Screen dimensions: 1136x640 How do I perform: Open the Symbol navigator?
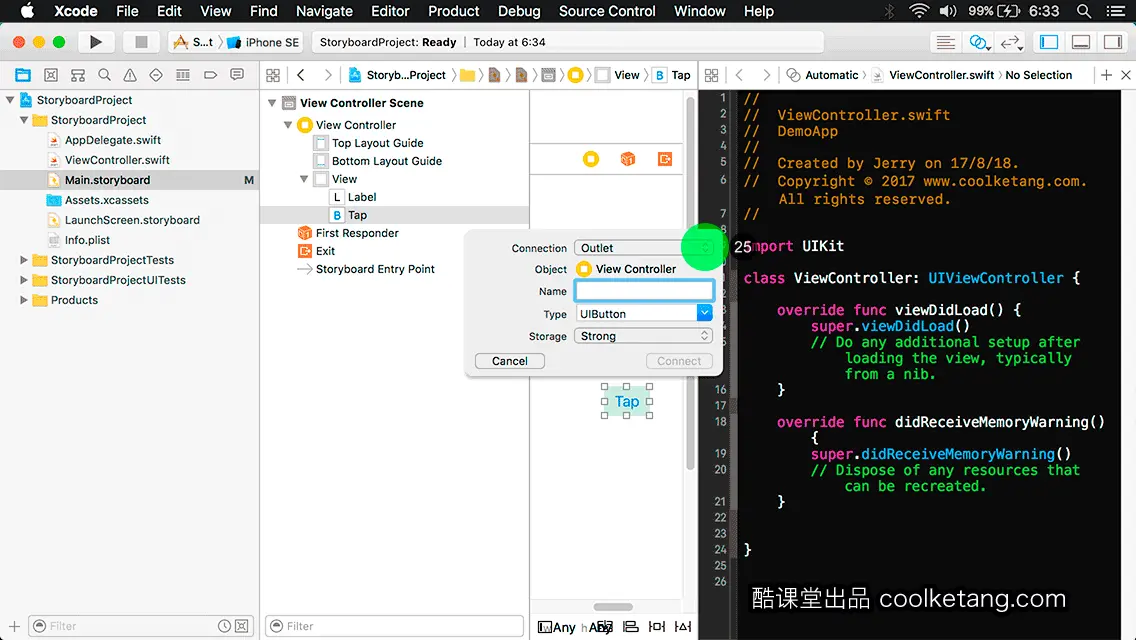(x=51, y=75)
